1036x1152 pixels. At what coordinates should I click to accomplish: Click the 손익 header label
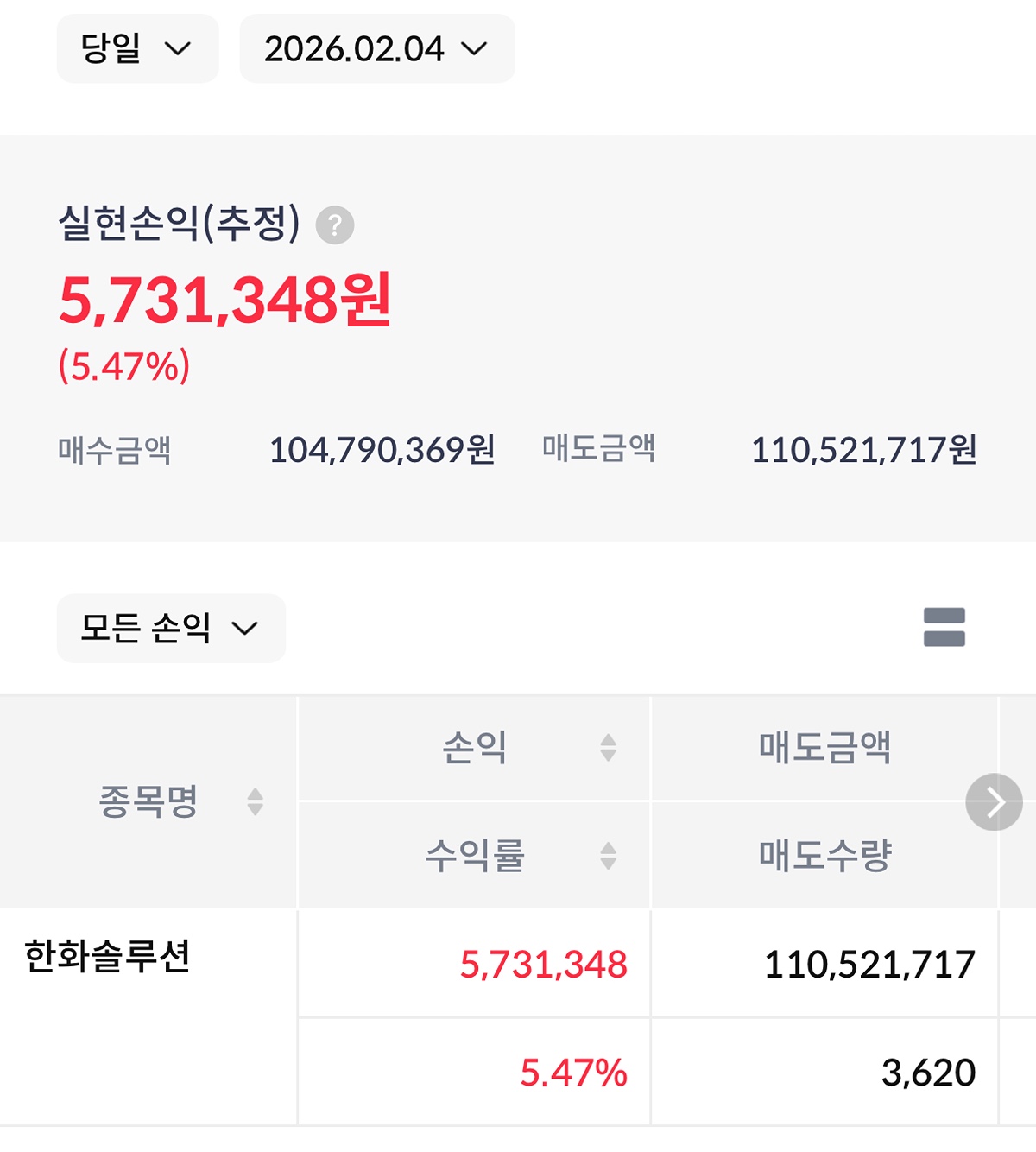click(x=474, y=747)
